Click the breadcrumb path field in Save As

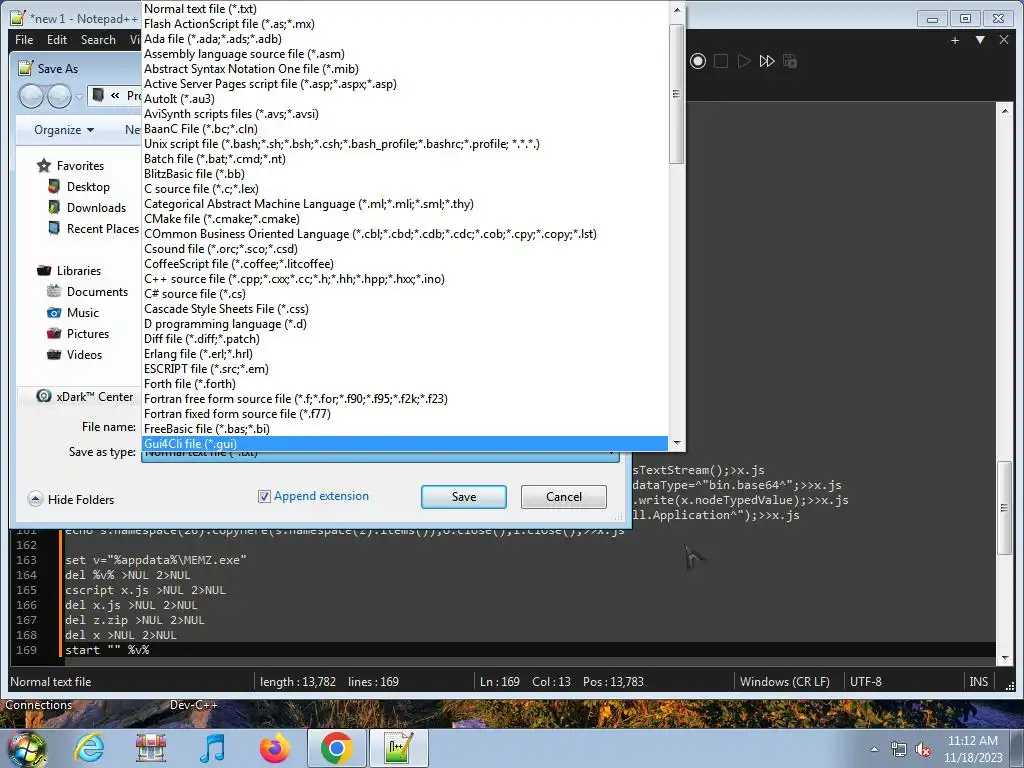[x=116, y=96]
